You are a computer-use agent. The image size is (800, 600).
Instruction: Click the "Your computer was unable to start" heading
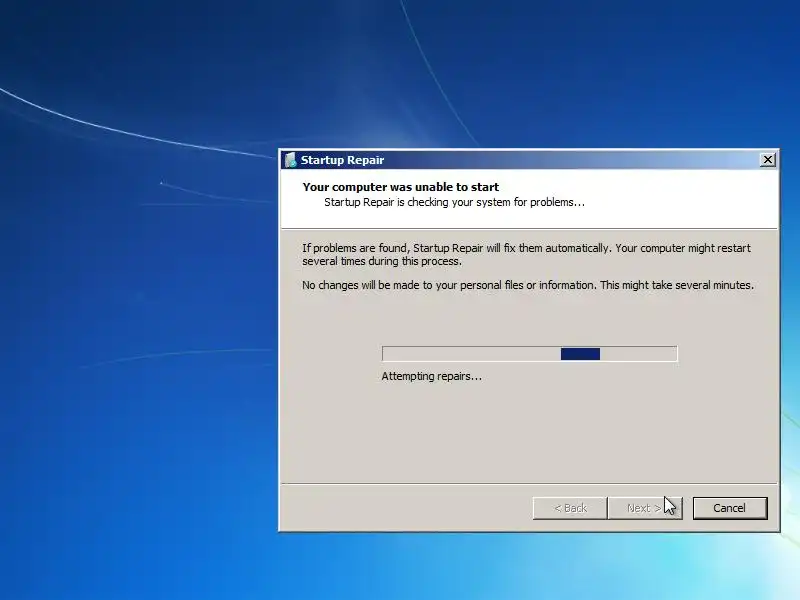coord(401,187)
